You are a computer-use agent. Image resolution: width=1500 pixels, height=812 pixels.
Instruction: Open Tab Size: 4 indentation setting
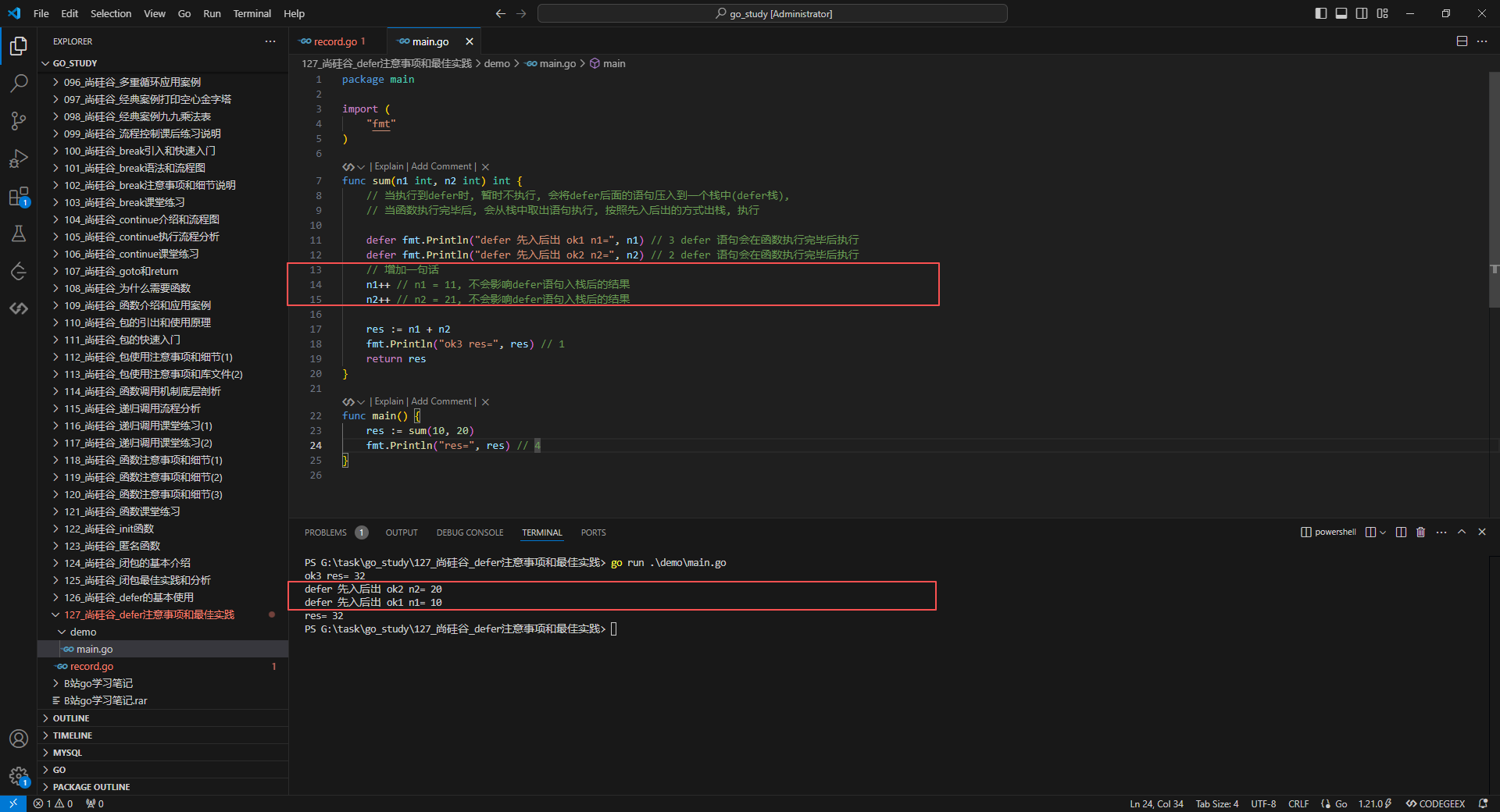(x=1216, y=803)
